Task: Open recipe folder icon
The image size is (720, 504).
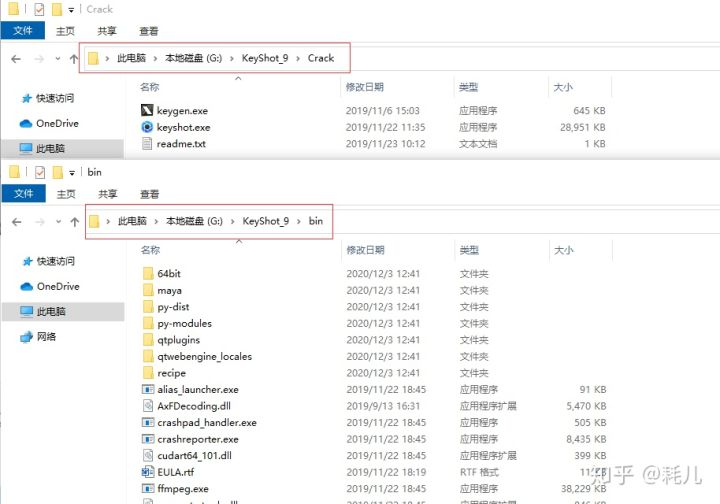Action: [x=148, y=373]
